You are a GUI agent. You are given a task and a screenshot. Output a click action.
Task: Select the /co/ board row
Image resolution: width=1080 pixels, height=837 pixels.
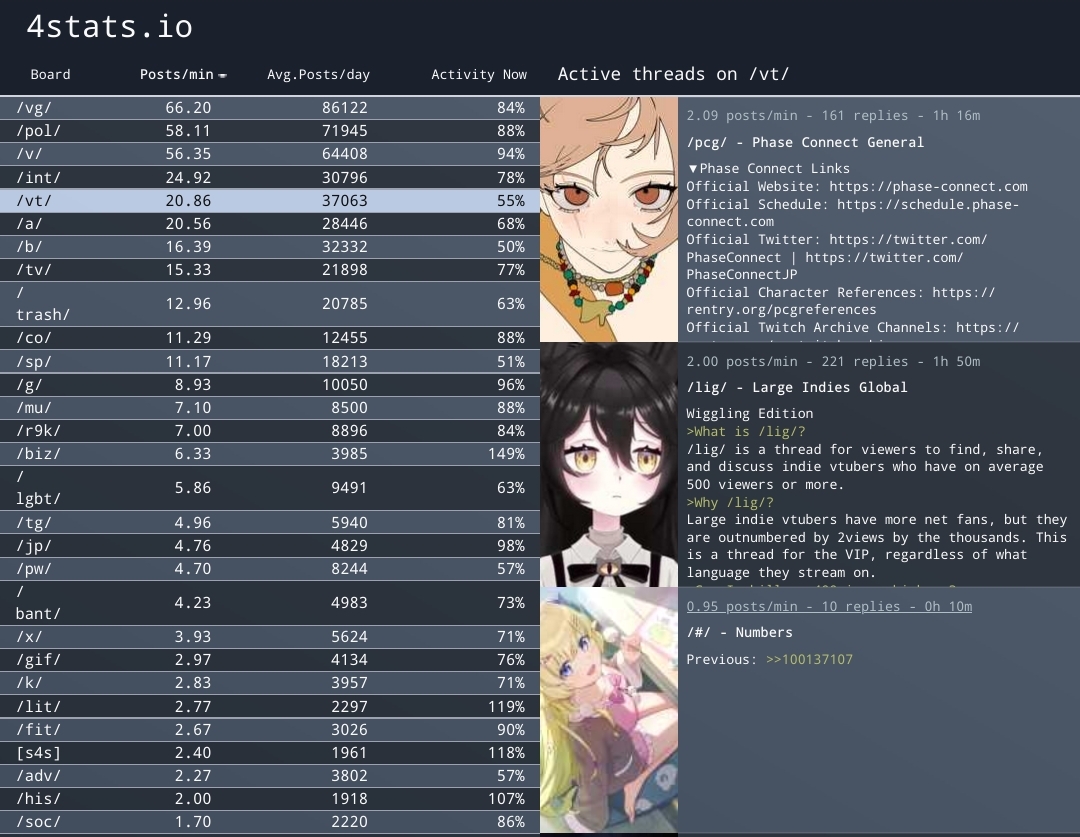pos(270,338)
